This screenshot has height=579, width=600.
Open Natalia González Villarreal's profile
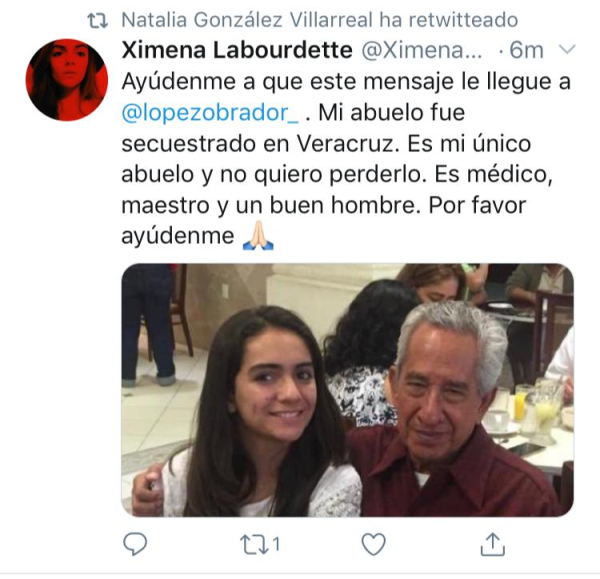tap(247, 20)
